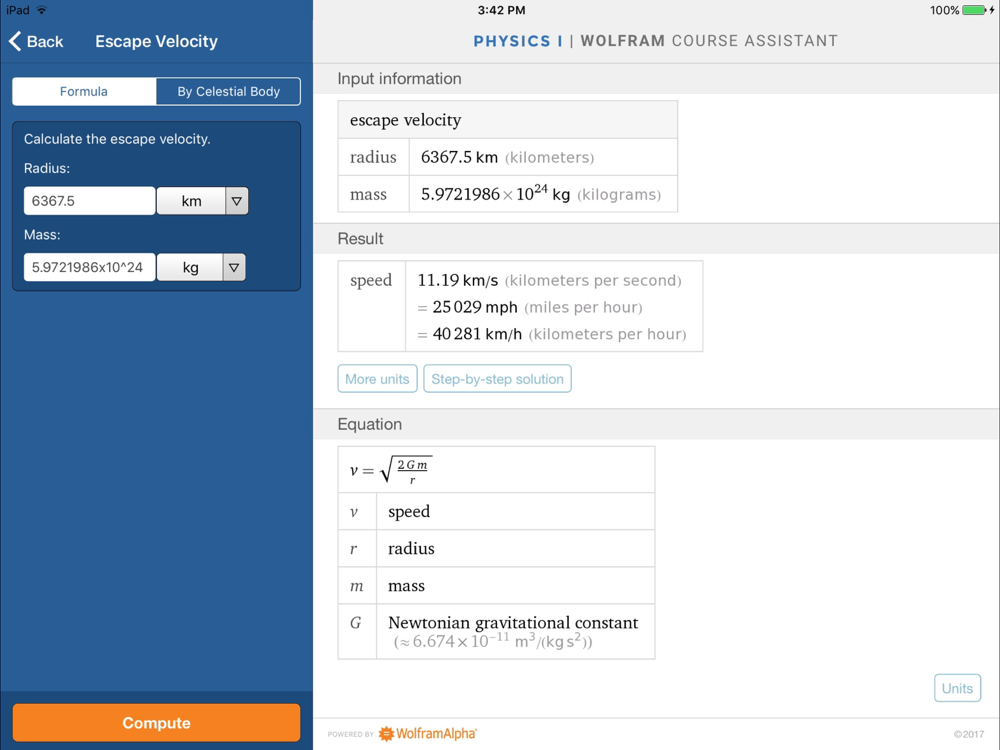Screen dimensions: 1000x750
Task: Tap the Units button near the equation
Action: [x=957, y=688]
